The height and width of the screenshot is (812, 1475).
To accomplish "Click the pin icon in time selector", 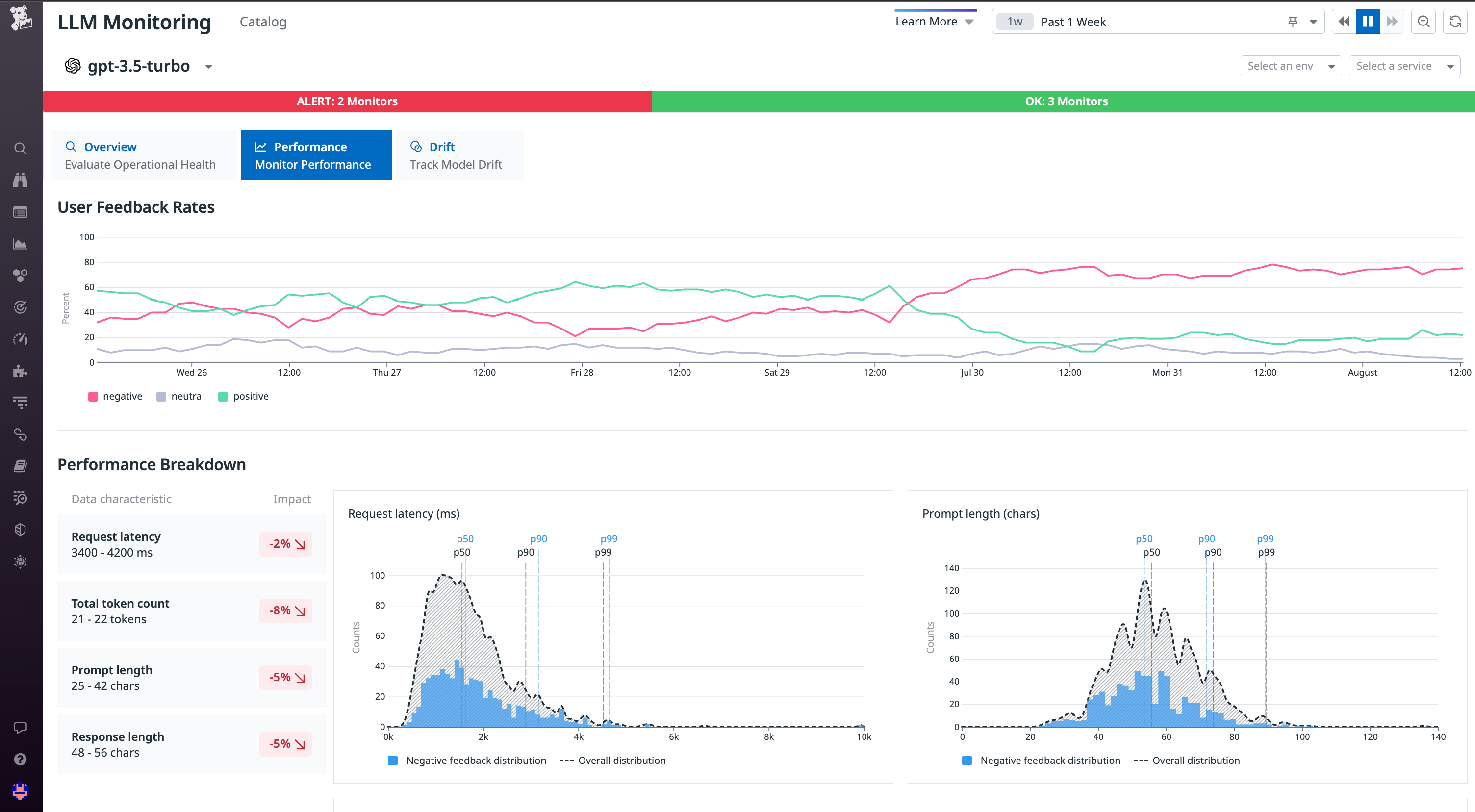I will [x=1293, y=22].
